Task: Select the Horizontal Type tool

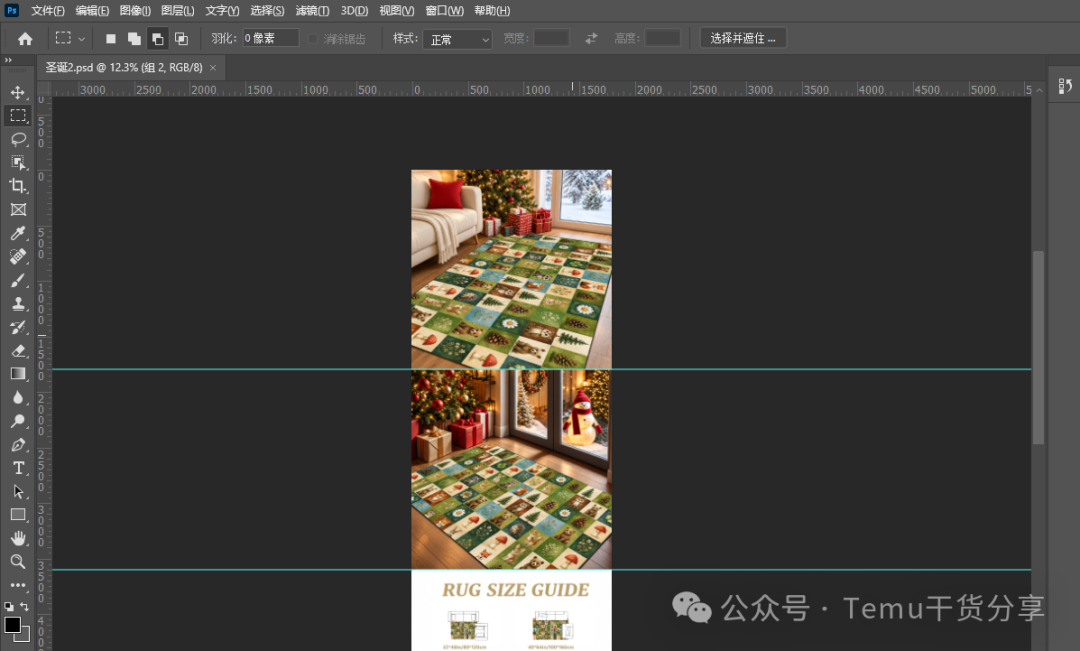Action: [x=18, y=468]
